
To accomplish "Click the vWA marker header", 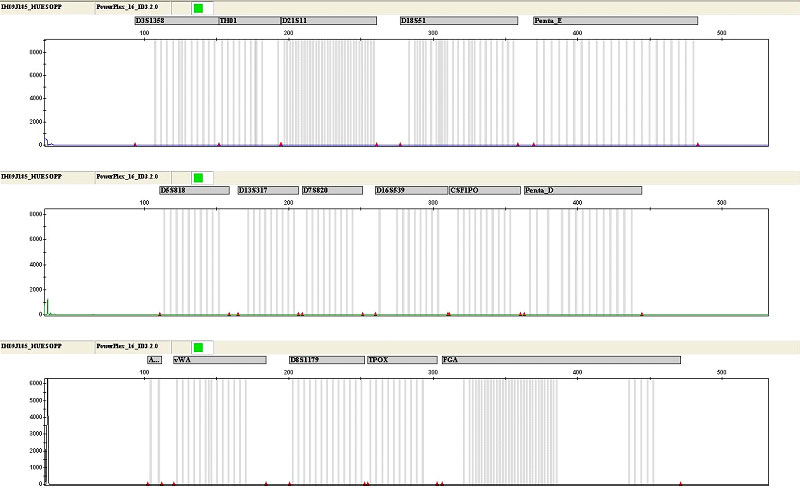I will click(x=220, y=360).
